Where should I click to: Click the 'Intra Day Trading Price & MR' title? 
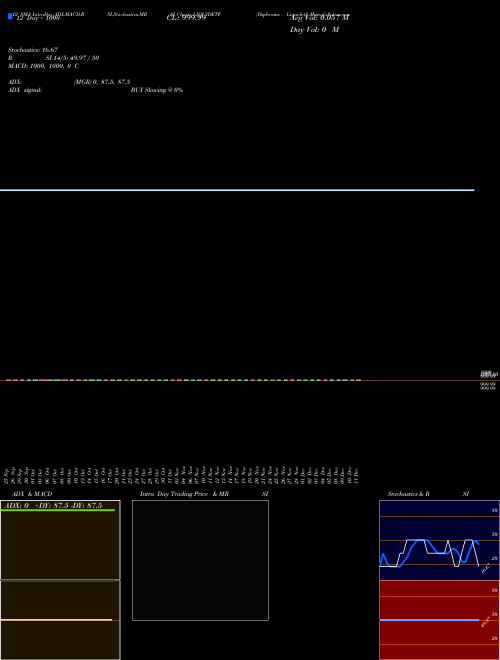(184, 494)
